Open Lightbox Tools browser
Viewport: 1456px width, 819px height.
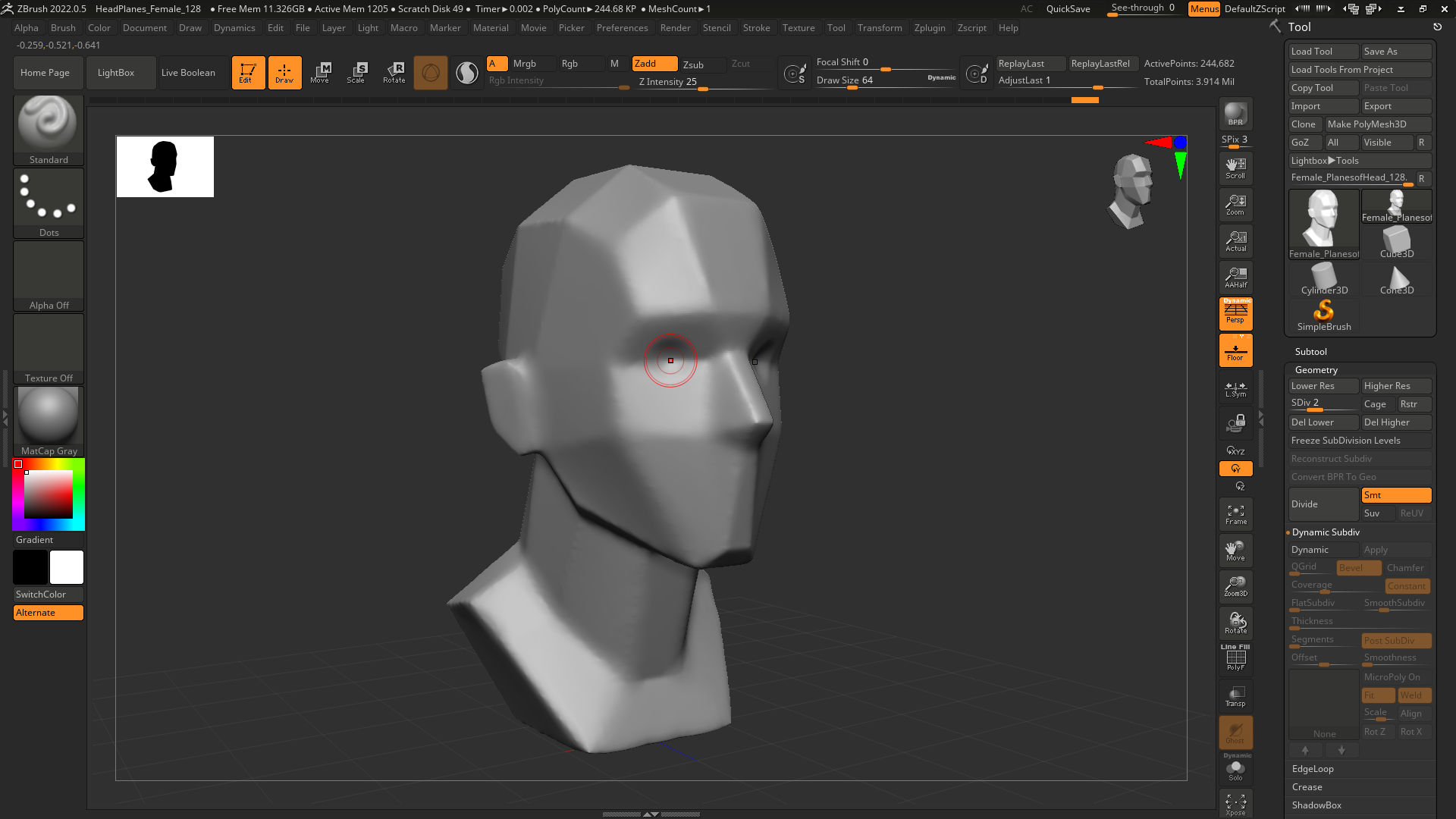(1360, 161)
